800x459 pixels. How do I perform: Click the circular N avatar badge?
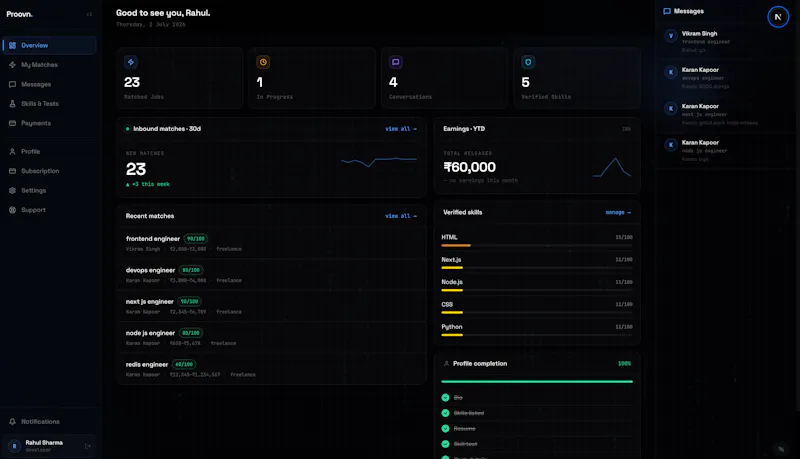pyautogui.click(x=778, y=17)
